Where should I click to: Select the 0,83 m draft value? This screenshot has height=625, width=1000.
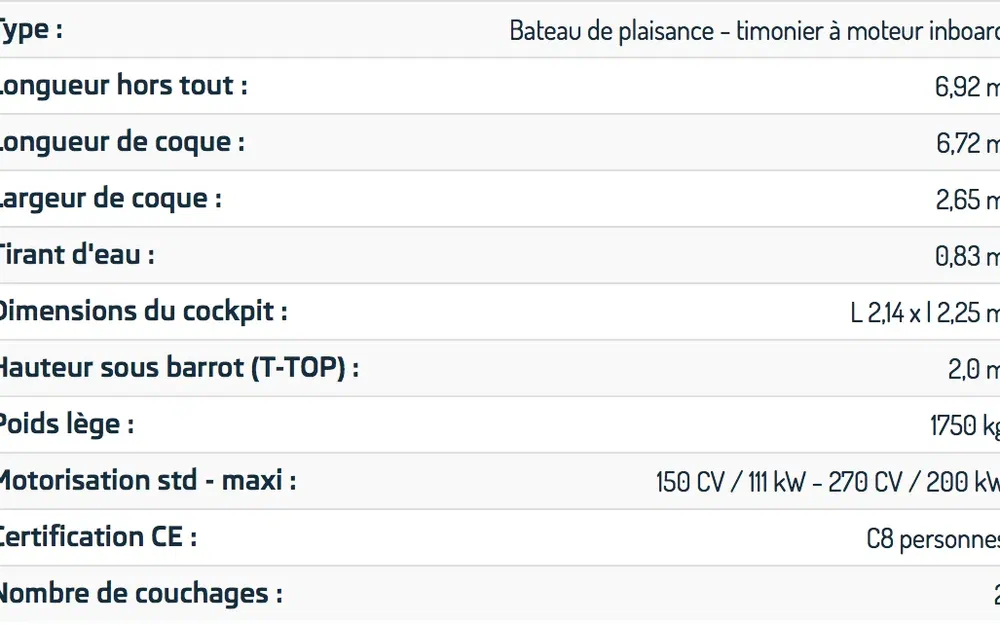point(967,256)
